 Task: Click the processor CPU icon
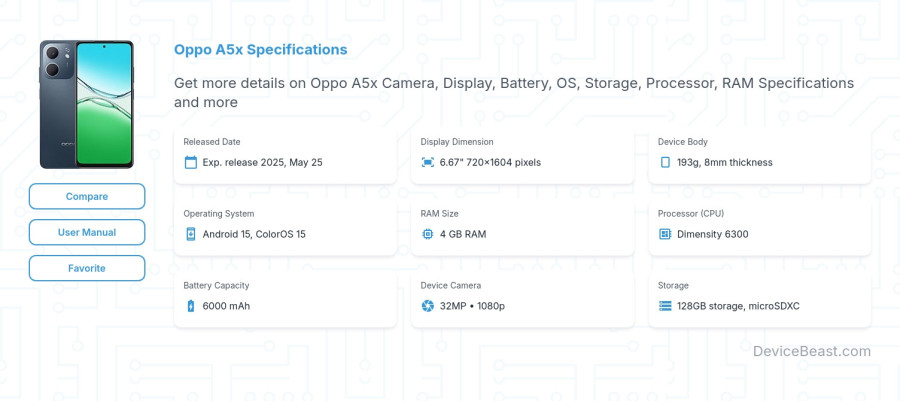coord(665,234)
